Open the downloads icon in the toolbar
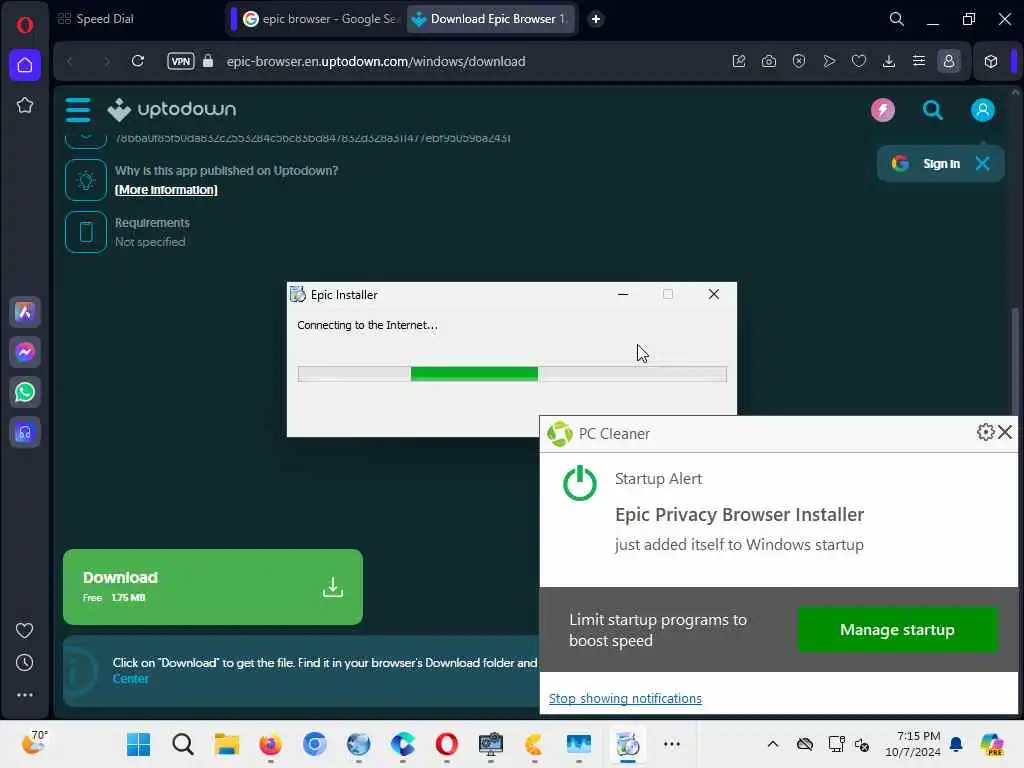The image size is (1024, 768). tap(889, 61)
